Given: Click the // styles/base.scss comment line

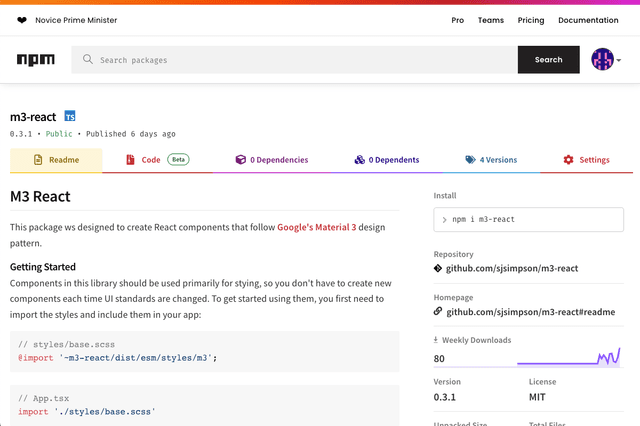Looking at the screenshot, I should (x=66, y=344).
